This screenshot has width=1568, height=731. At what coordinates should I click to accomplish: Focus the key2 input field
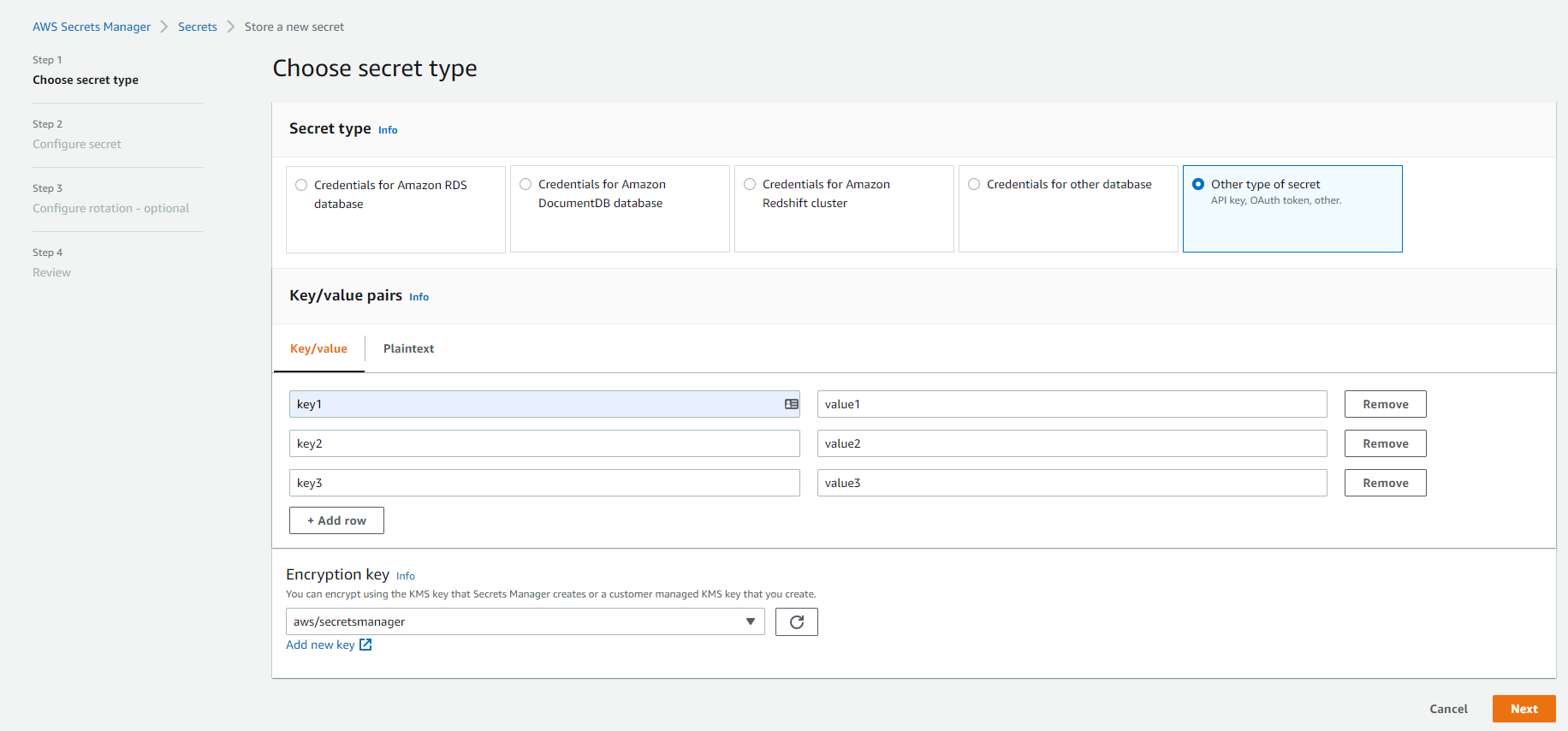[544, 443]
